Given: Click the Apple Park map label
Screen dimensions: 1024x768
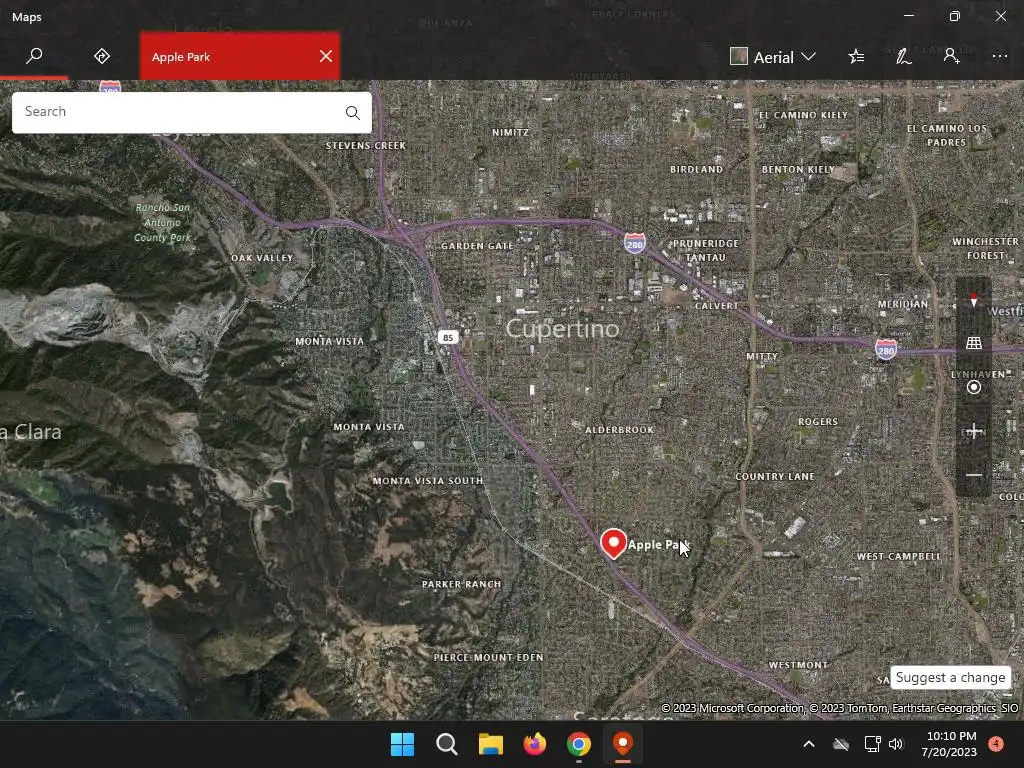Looking at the screenshot, I should click(x=658, y=545).
